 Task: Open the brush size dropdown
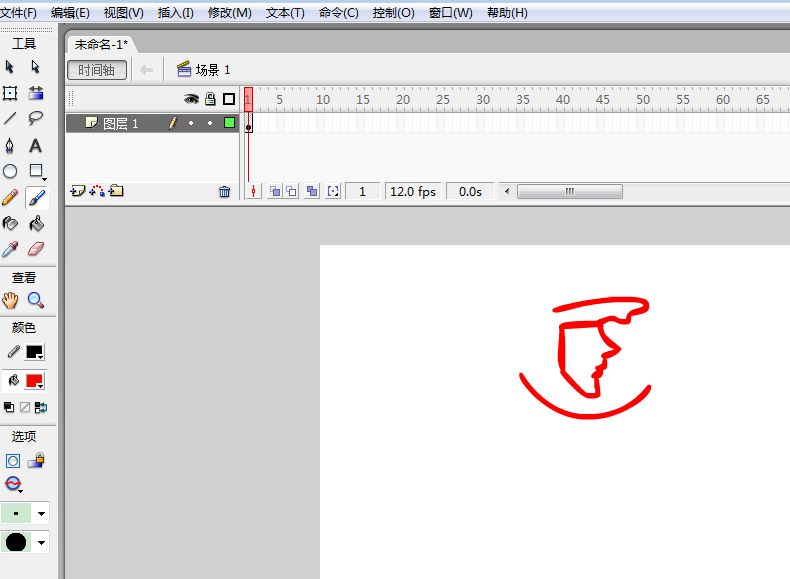(x=41, y=514)
